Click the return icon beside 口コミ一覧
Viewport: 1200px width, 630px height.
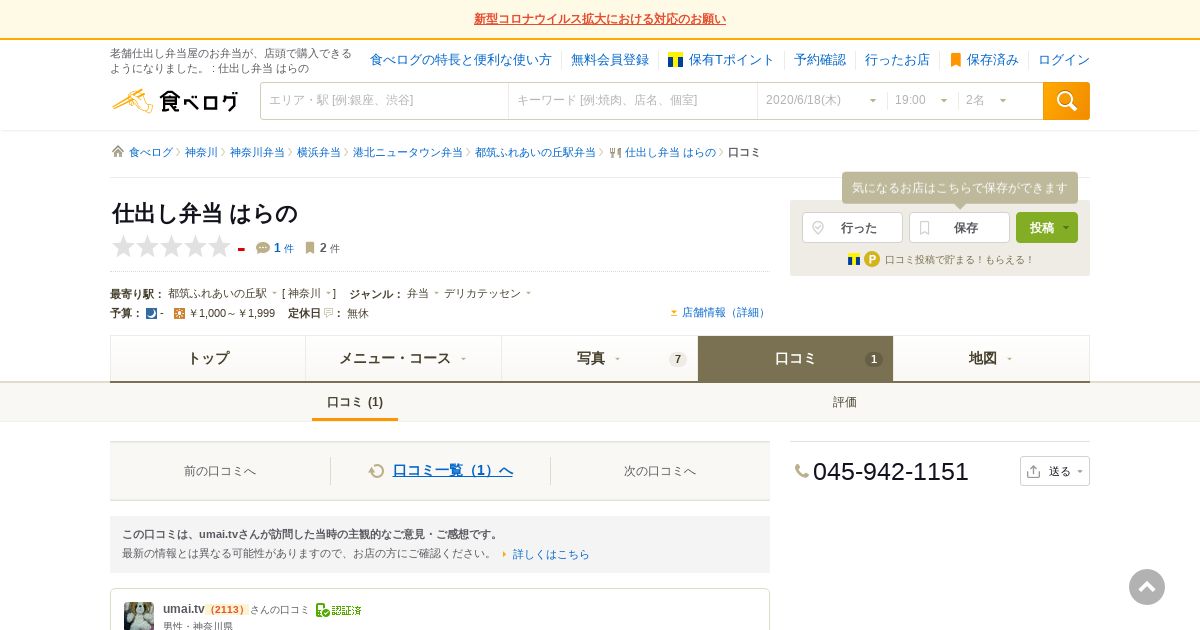376,471
